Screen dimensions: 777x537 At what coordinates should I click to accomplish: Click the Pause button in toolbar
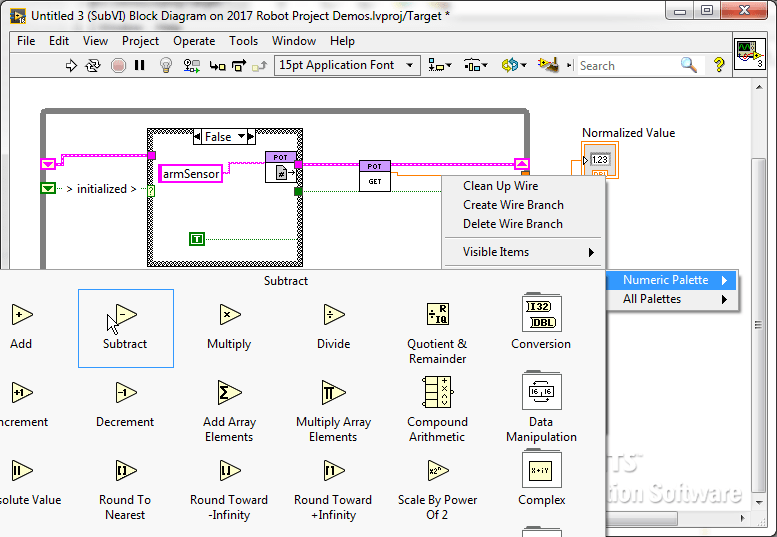pyautogui.click(x=140, y=65)
